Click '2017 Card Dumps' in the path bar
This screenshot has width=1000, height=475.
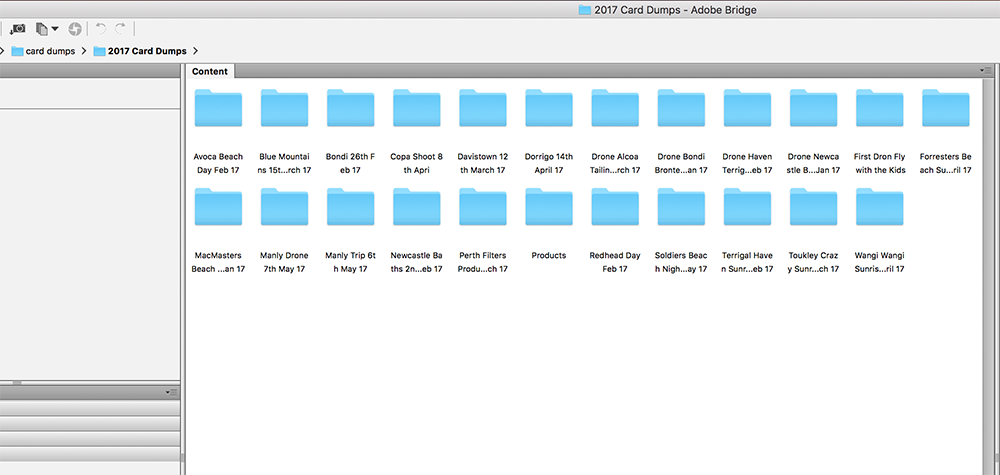point(140,51)
